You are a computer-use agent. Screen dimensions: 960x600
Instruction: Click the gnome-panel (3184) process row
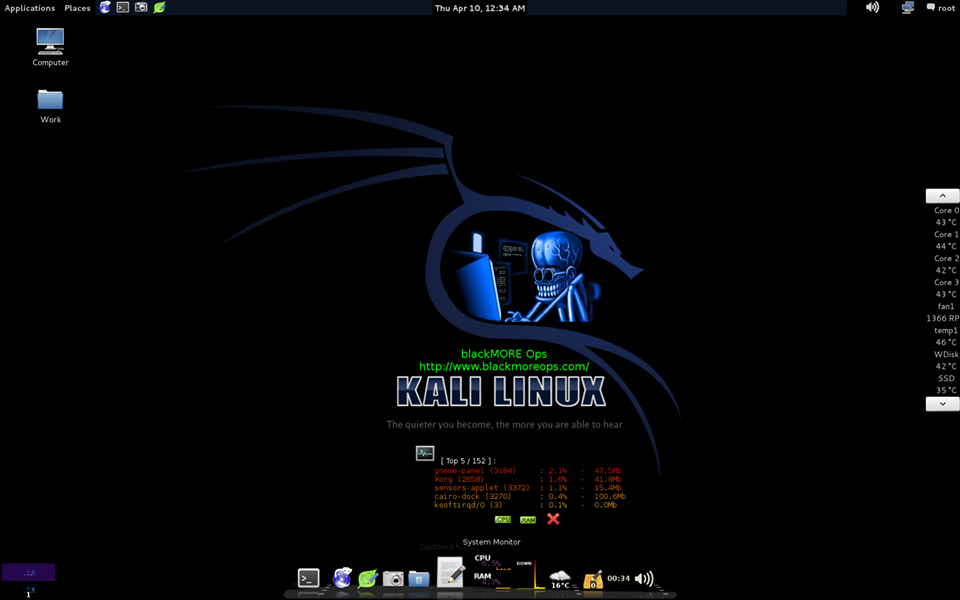[528, 471]
